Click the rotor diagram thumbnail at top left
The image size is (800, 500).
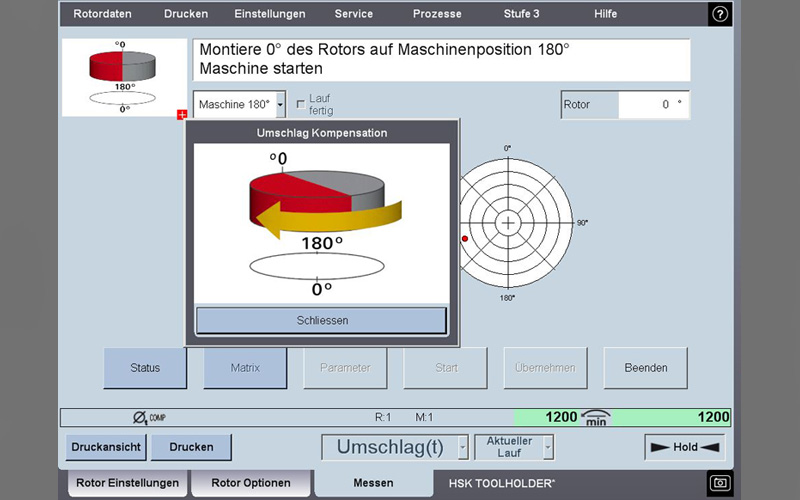[x=124, y=77]
